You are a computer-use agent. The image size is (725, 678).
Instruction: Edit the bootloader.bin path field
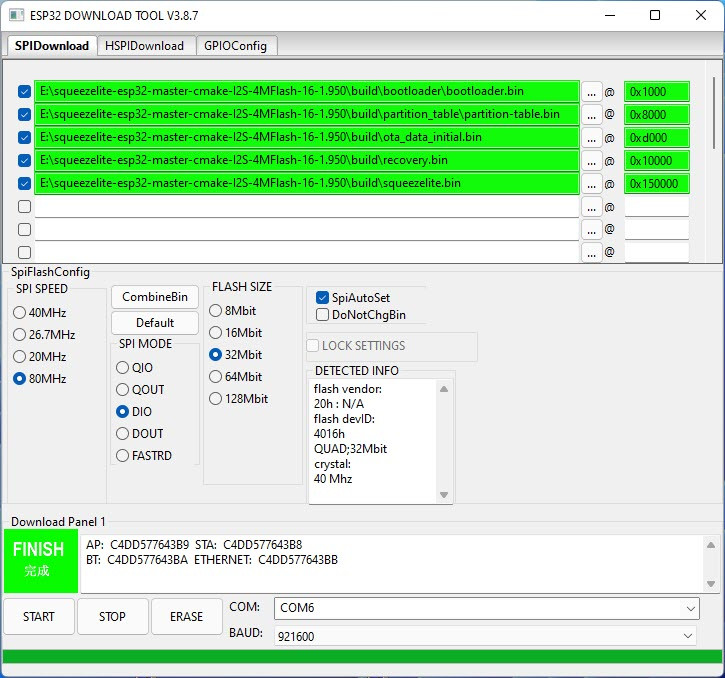pyautogui.click(x=307, y=91)
